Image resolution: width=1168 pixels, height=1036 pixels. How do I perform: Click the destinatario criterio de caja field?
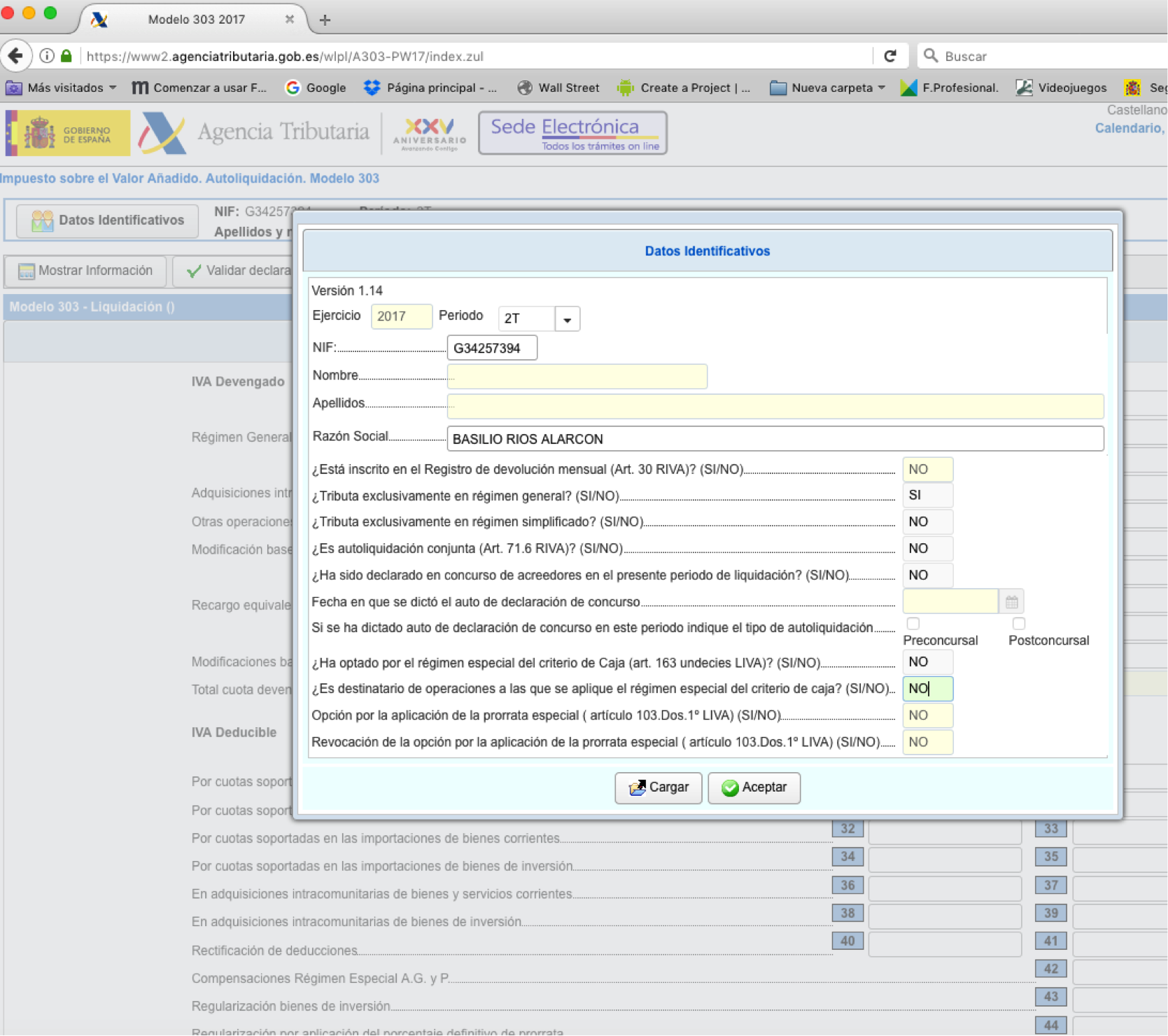coord(927,689)
